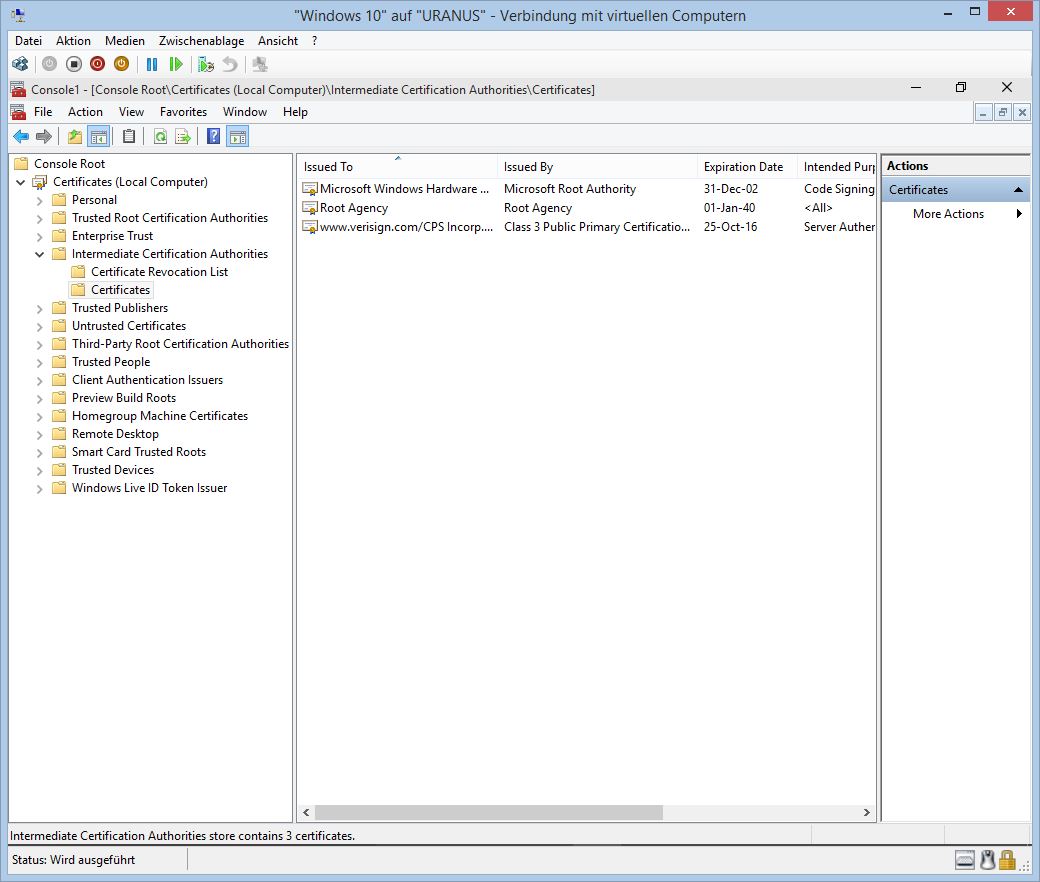Expand the More Actions submenu arrow

pyautogui.click(x=1019, y=214)
